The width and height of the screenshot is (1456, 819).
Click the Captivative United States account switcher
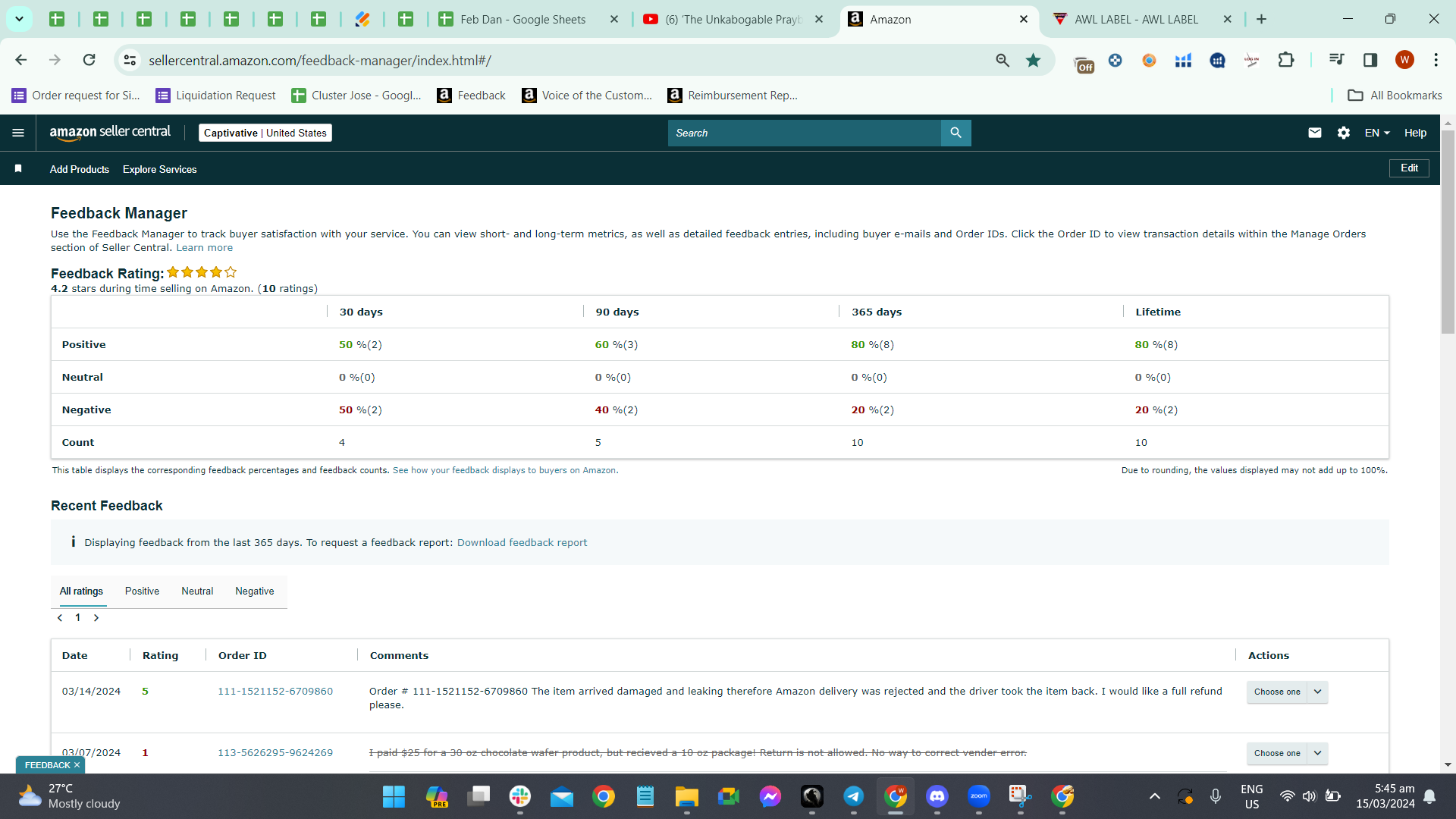click(265, 133)
